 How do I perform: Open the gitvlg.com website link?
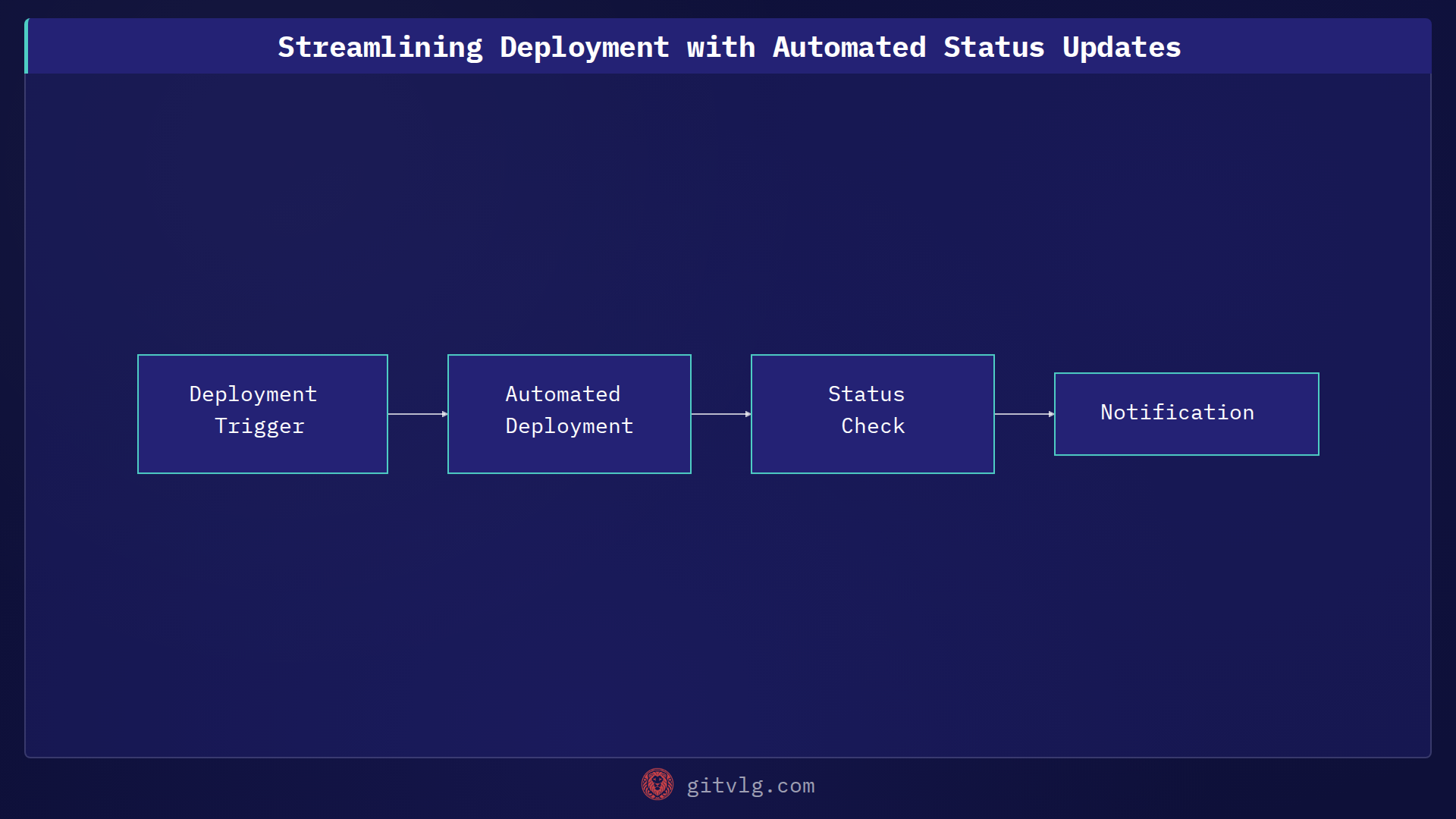pos(749,786)
